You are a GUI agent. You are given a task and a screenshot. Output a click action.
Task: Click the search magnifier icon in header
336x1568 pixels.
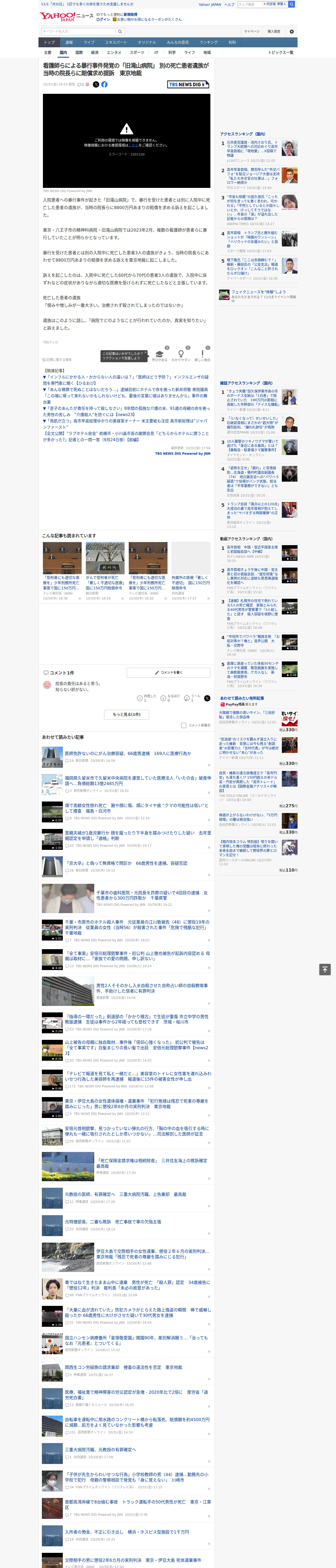pyautogui.click(x=120, y=31)
